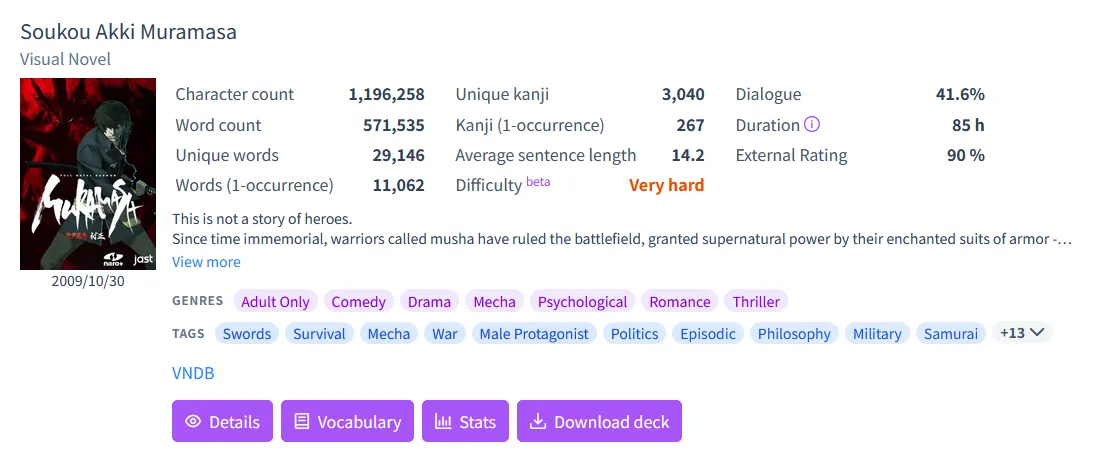Click the Swords tag
The image size is (1106, 460).
pos(247,334)
